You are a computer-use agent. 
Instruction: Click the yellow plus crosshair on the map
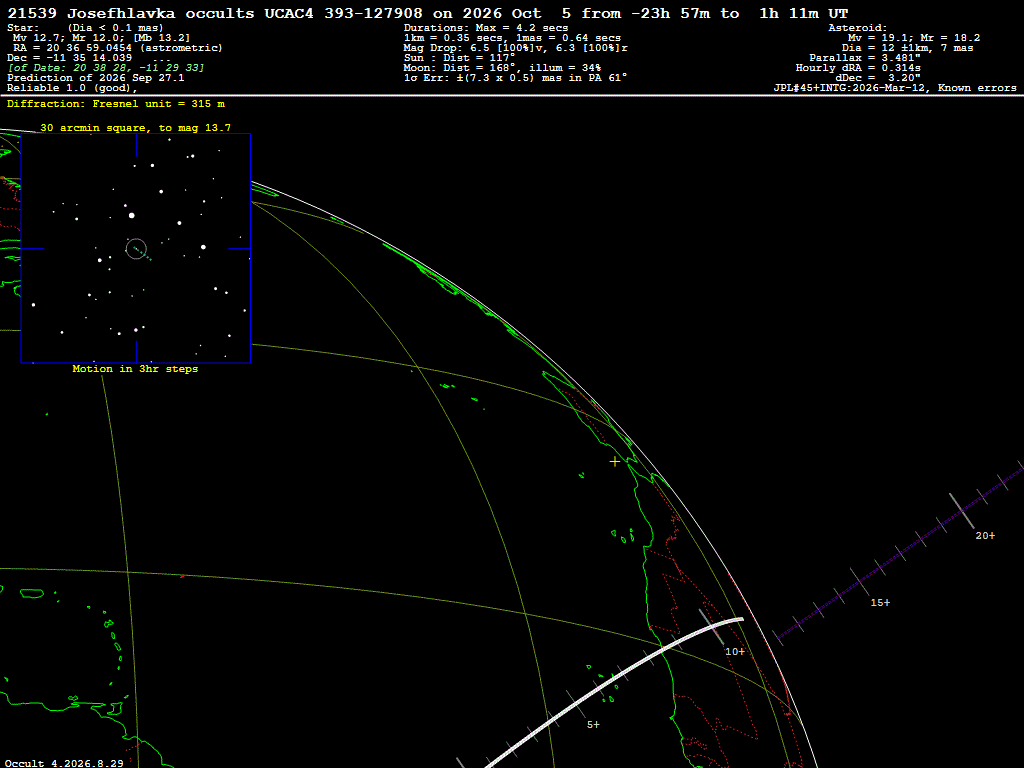pos(615,462)
